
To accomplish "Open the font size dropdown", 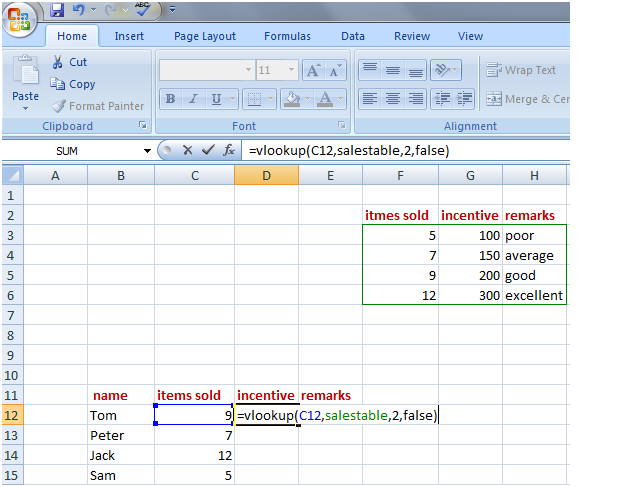I will click(x=292, y=70).
